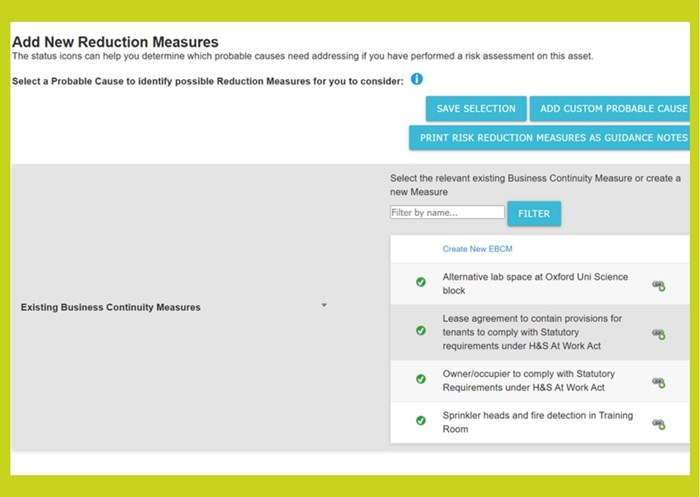The image size is (700, 497).
Task: Click link icon for Lease agreement measure
Action: click(x=658, y=334)
